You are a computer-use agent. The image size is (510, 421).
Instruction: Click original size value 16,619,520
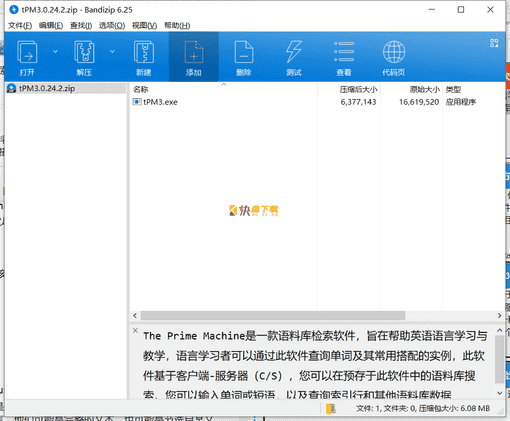(419, 102)
